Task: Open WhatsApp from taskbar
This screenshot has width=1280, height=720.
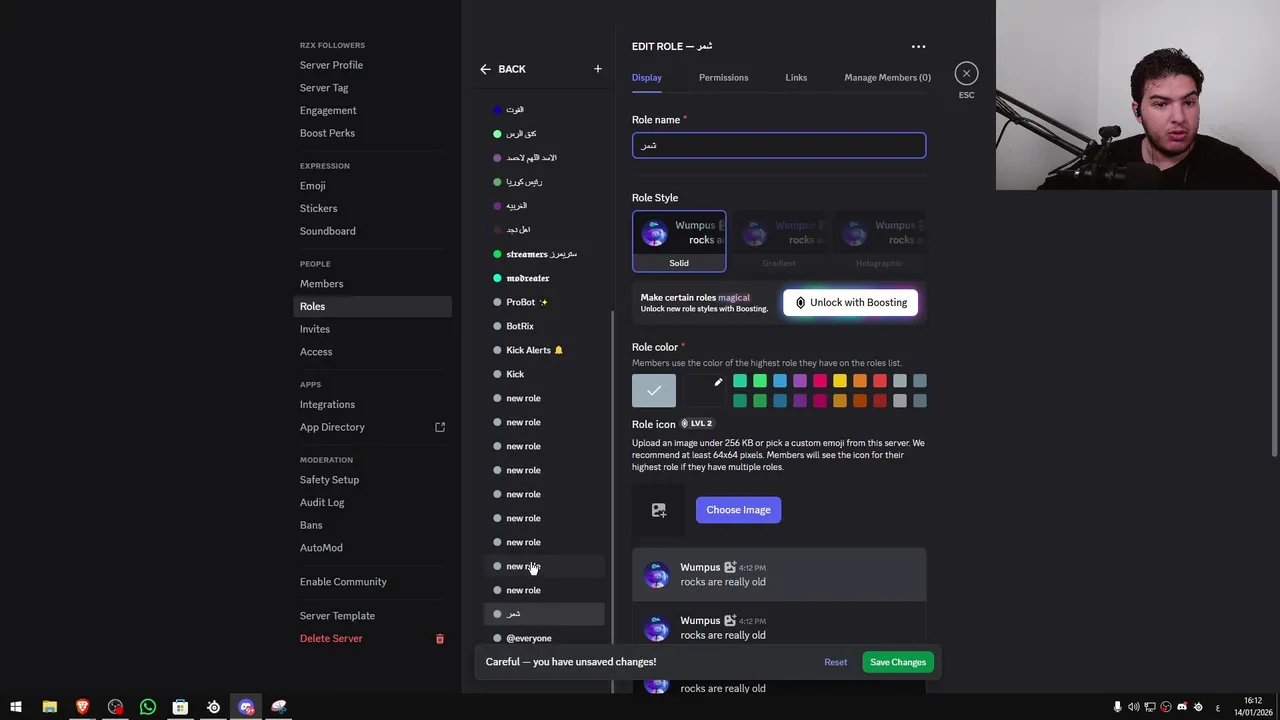Action: click(x=148, y=707)
